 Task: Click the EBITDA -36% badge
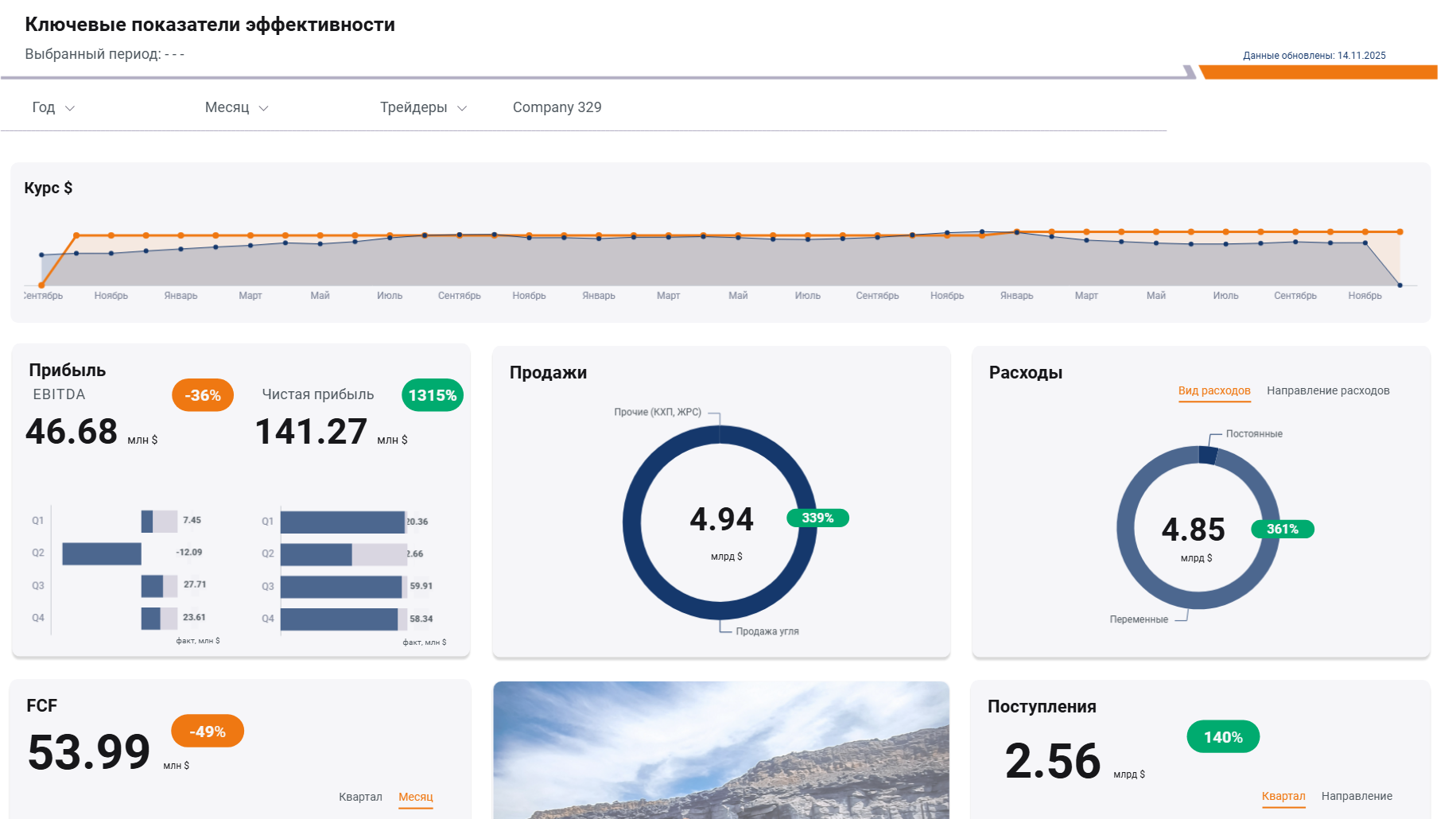[x=203, y=395]
